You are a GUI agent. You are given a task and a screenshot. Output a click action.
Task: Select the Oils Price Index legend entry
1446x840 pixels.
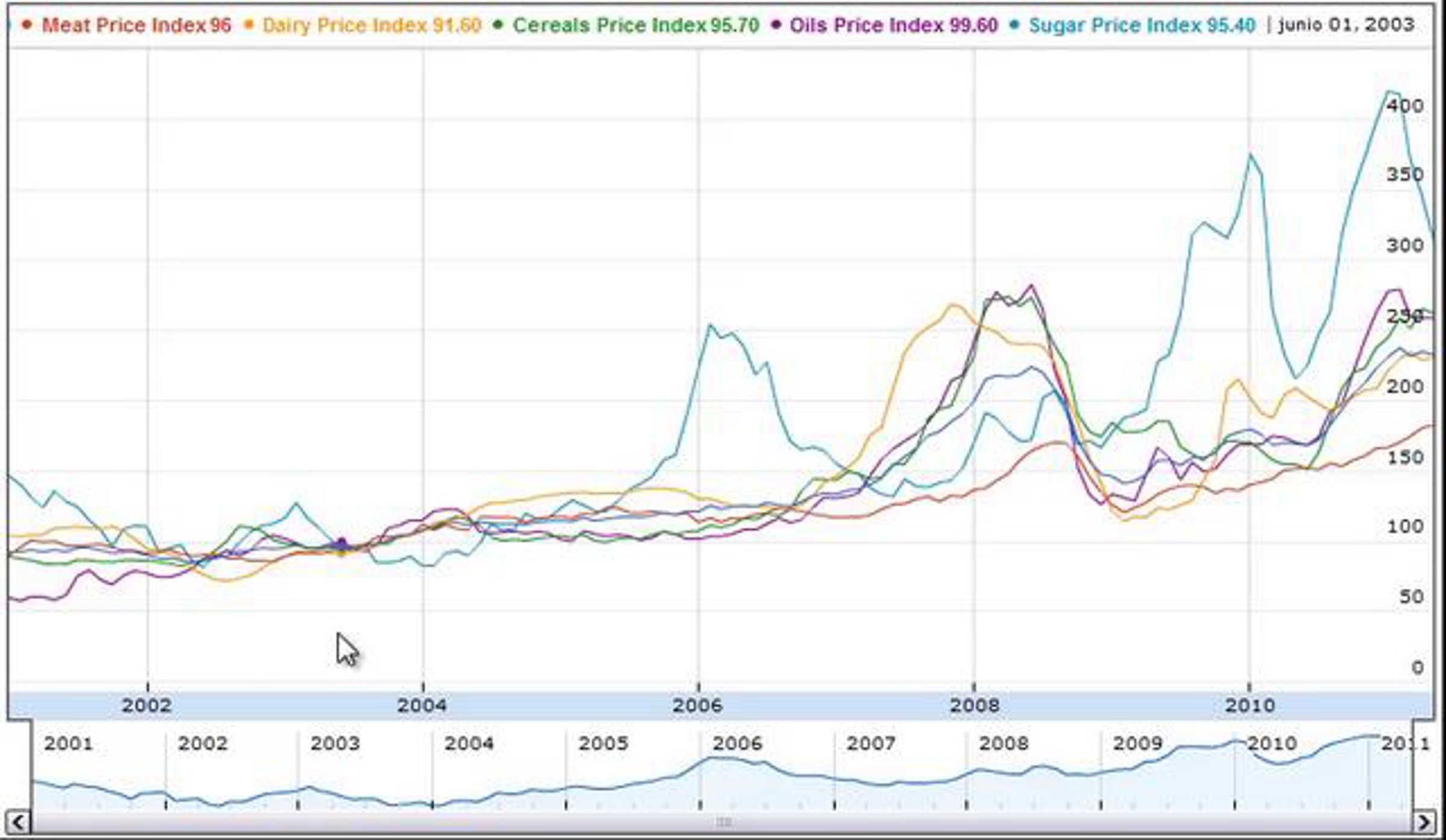pos(893,25)
